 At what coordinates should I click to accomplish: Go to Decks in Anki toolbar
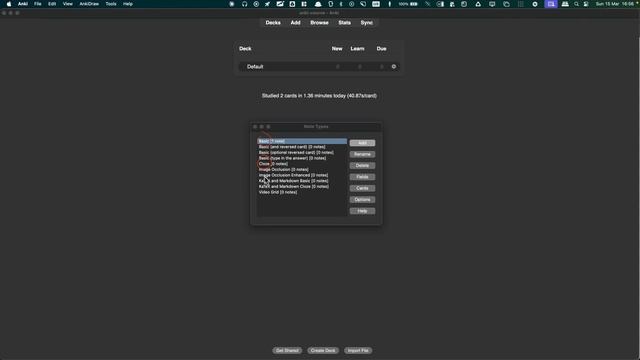[x=273, y=23]
